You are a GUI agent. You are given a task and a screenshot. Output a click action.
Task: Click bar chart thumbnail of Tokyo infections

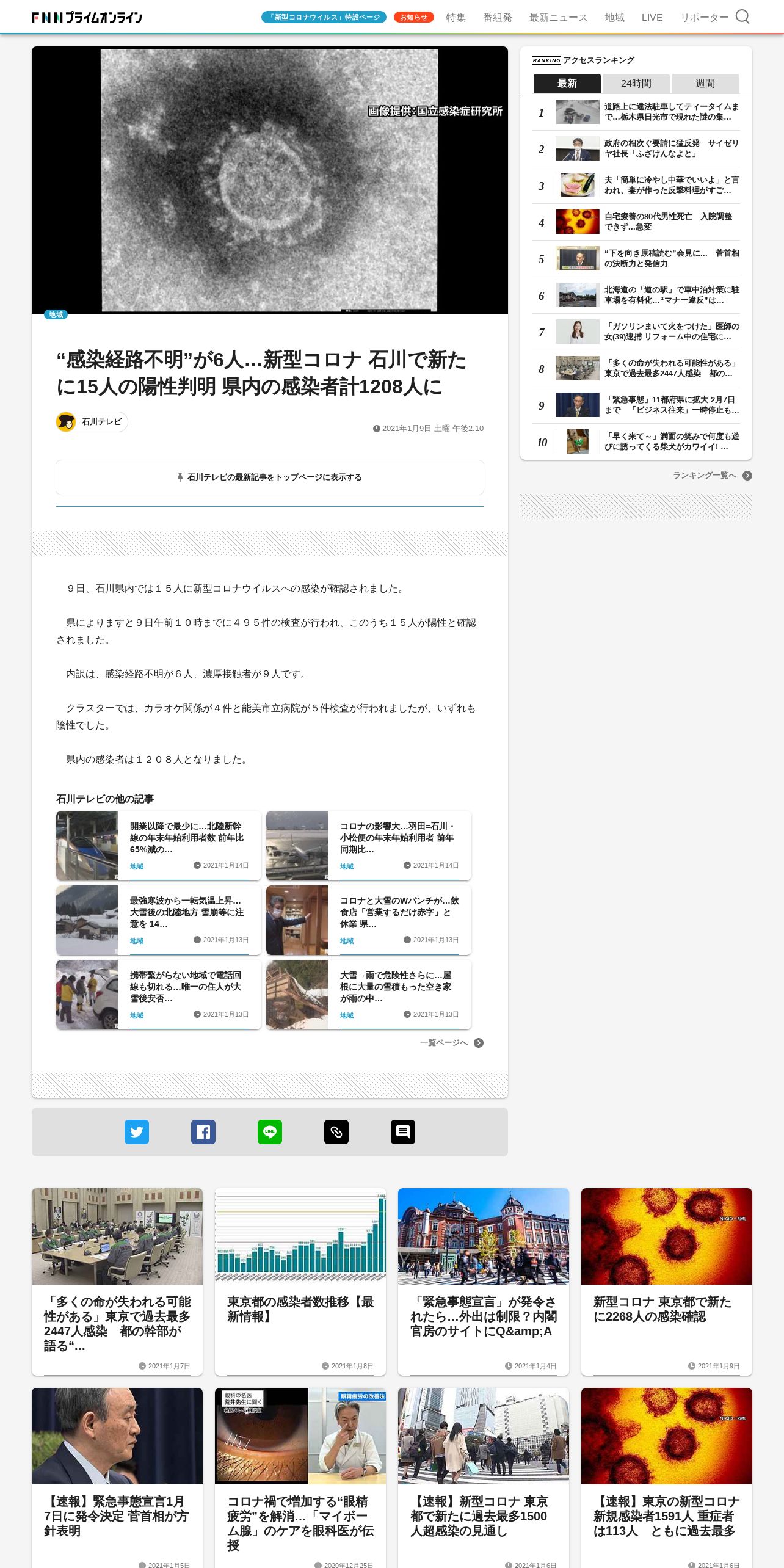click(300, 1236)
